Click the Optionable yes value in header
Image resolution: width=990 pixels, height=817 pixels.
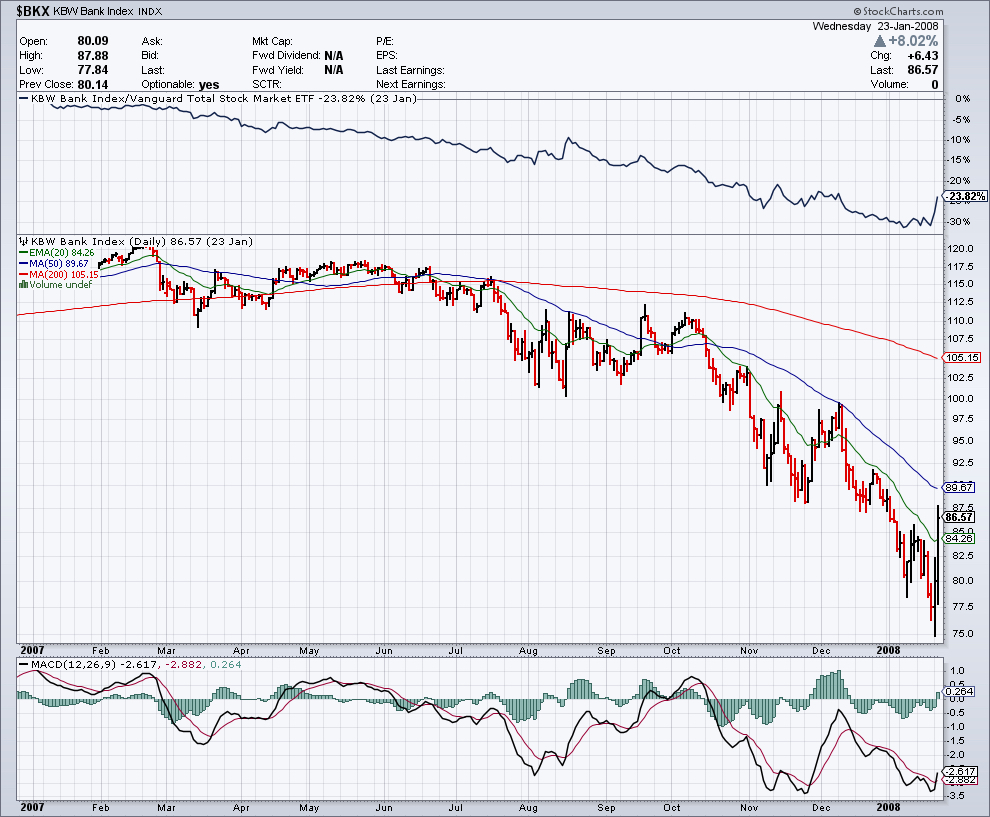pyautogui.click(x=209, y=85)
